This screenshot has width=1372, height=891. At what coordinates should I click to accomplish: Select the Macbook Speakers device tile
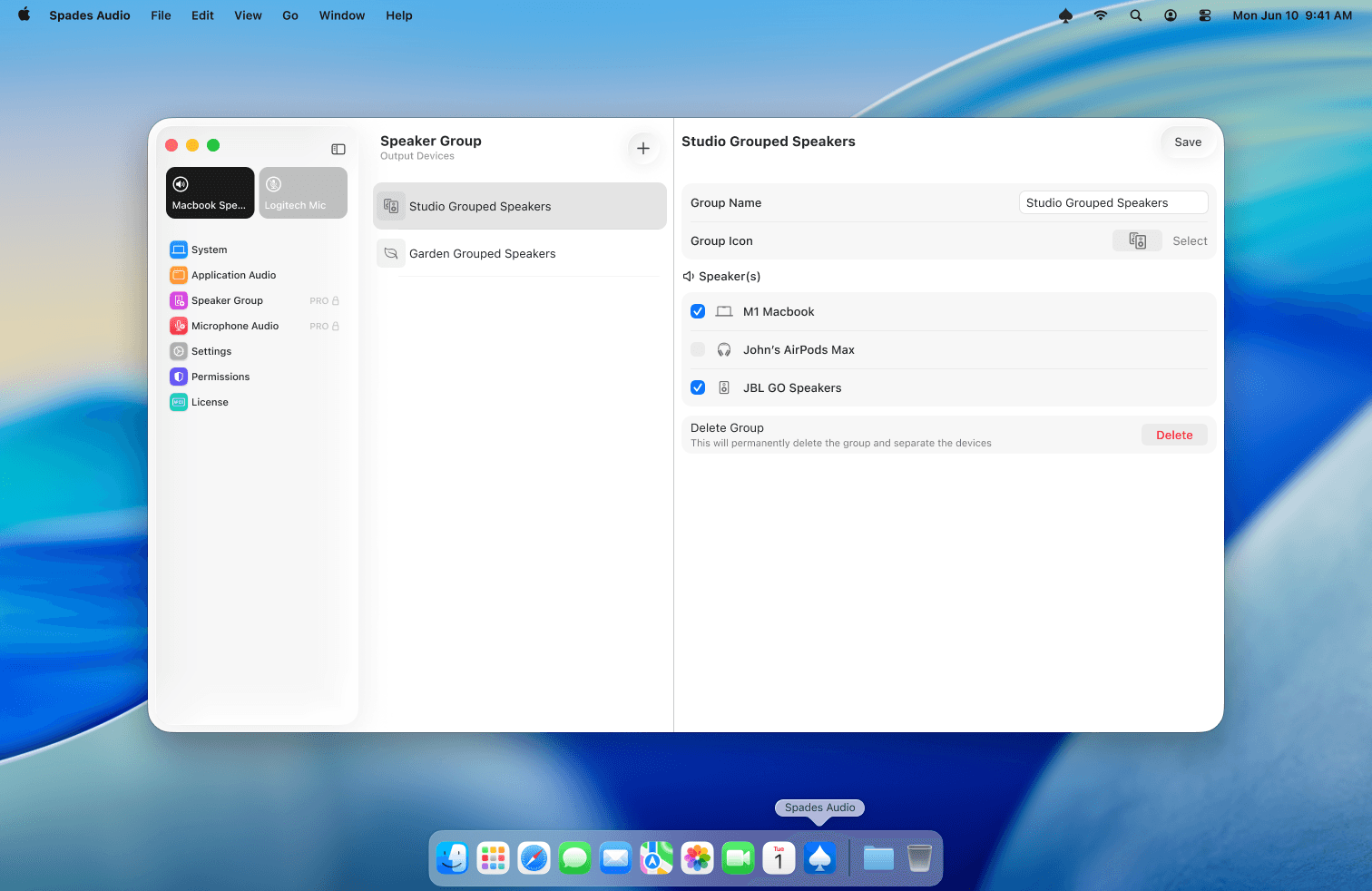click(x=210, y=192)
